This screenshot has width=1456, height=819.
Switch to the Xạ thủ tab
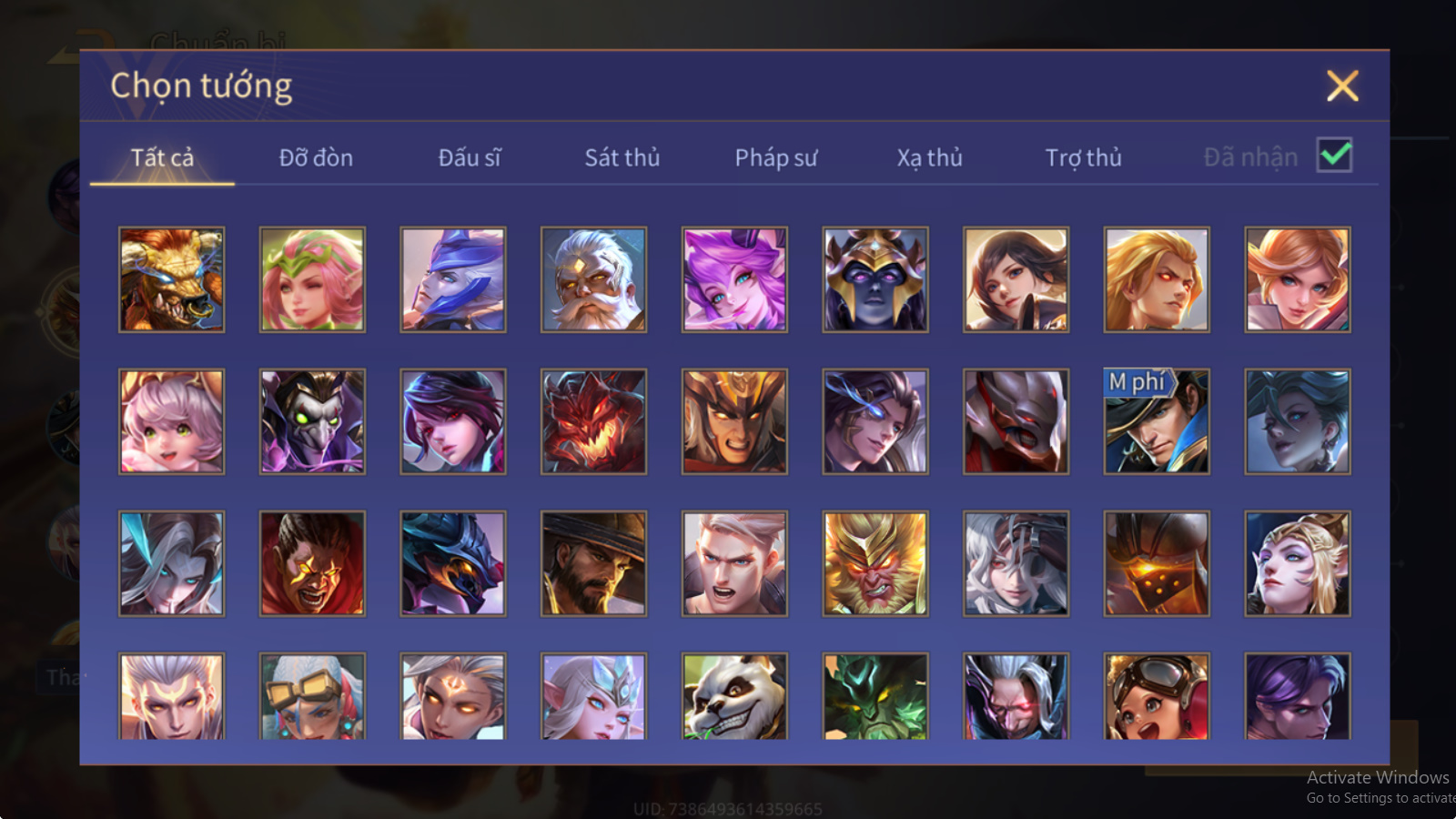tap(929, 157)
